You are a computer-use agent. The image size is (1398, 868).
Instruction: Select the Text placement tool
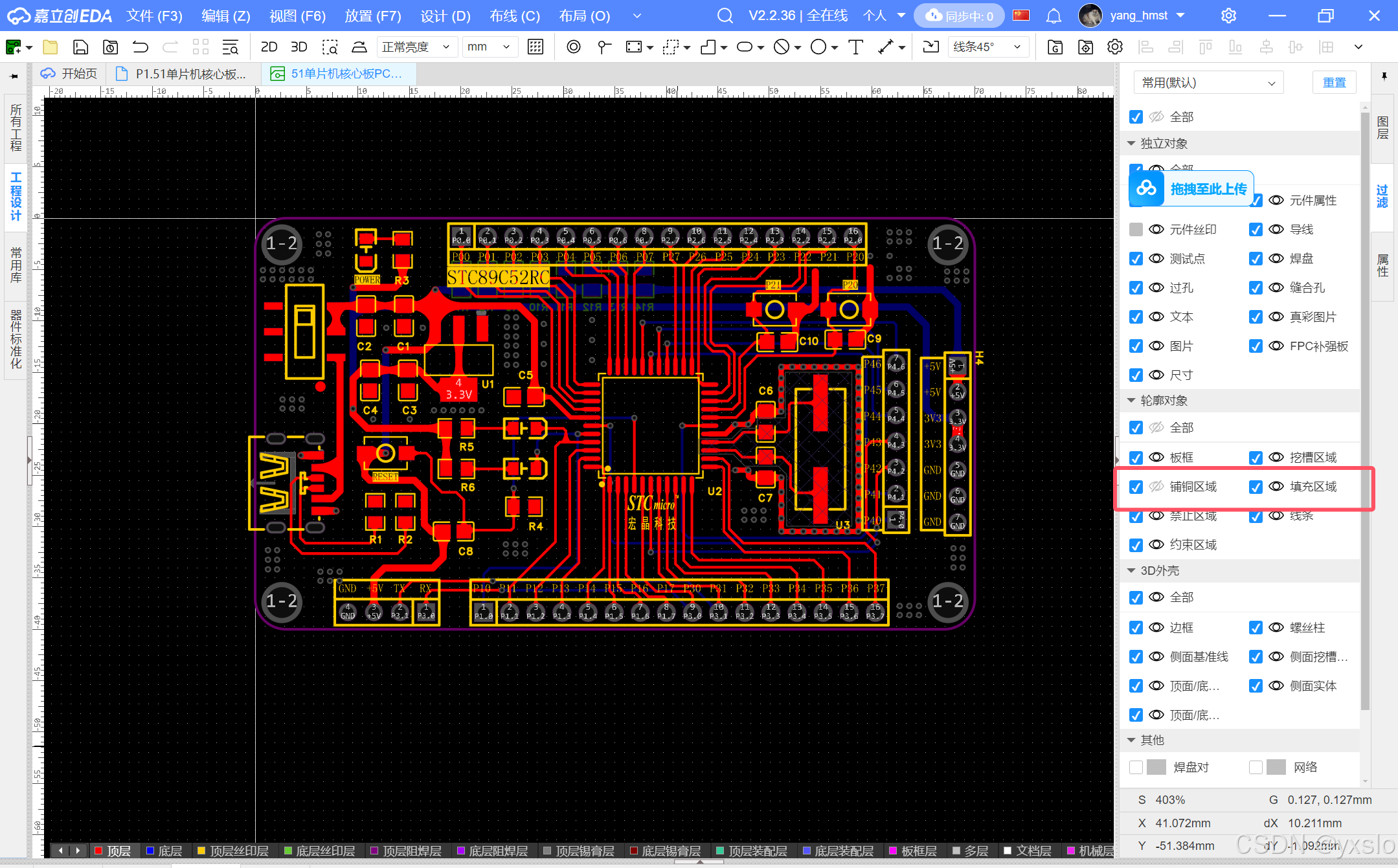tap(855, 47)
